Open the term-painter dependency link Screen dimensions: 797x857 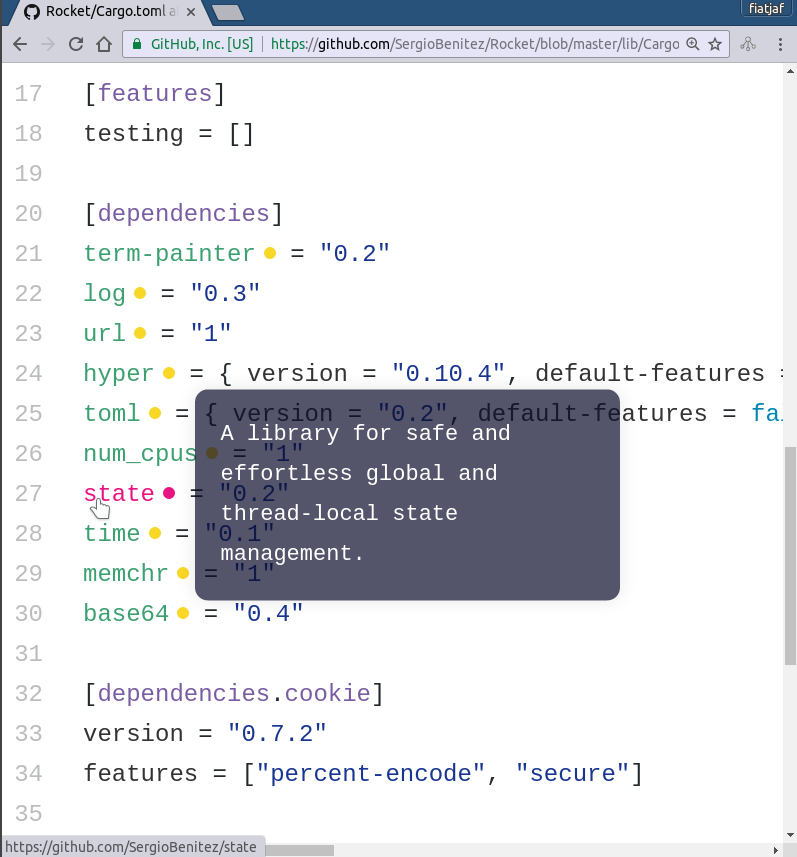[169, 254]
